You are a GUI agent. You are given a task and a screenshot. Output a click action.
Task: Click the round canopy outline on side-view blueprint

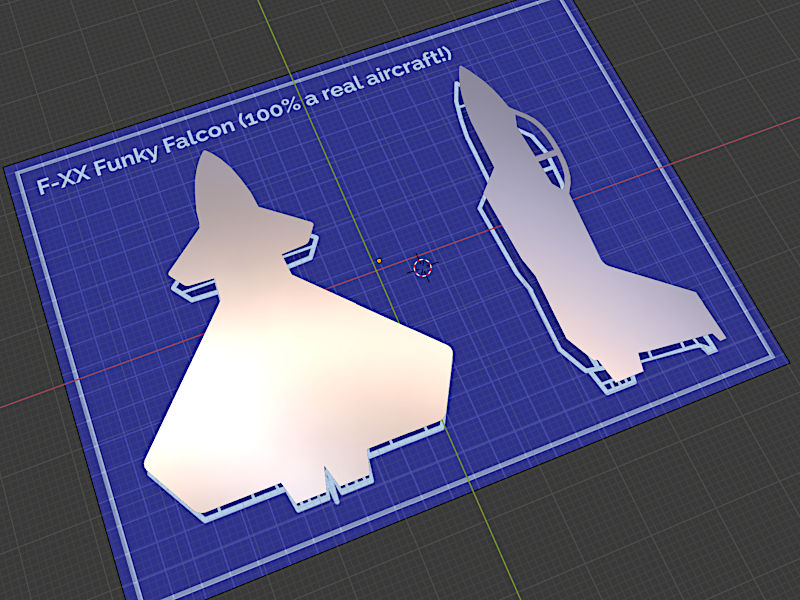coord(544,151)
